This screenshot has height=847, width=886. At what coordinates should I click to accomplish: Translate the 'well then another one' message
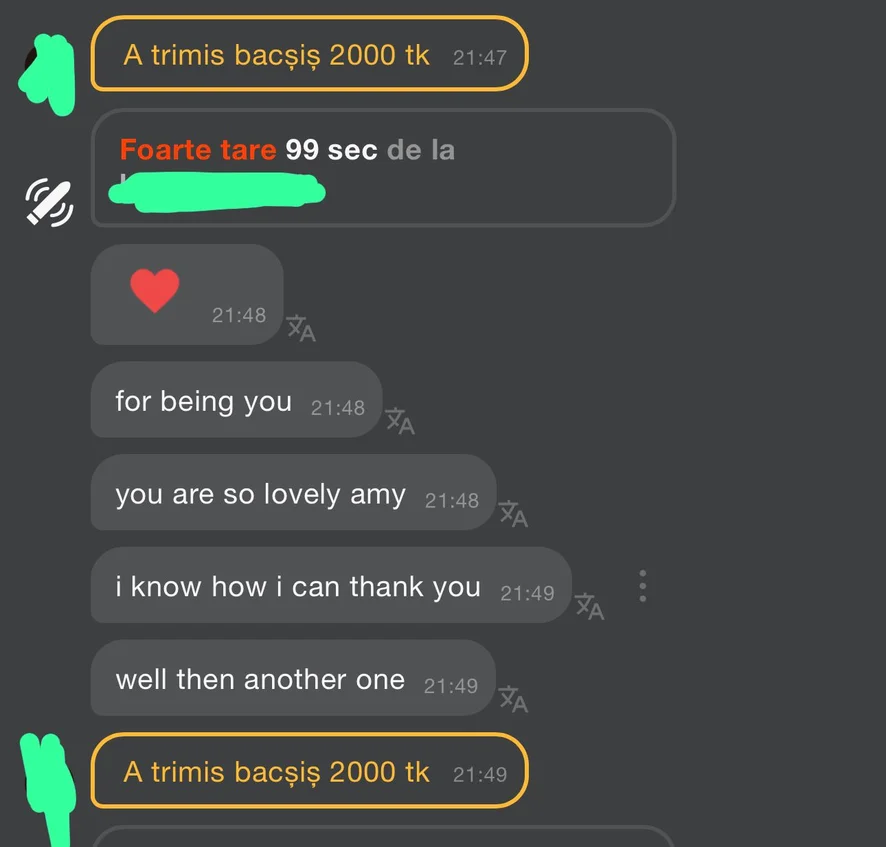pyautogui.click(x=513, y=699)
